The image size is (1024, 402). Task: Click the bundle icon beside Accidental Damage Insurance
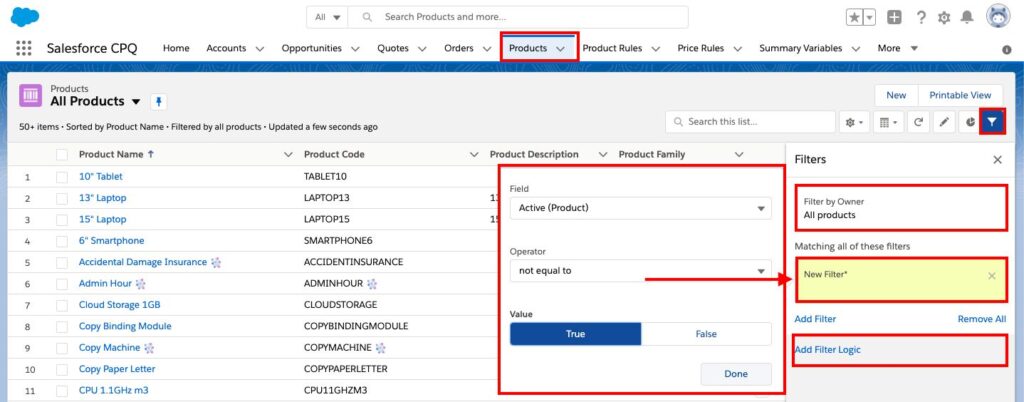(216, 262)
